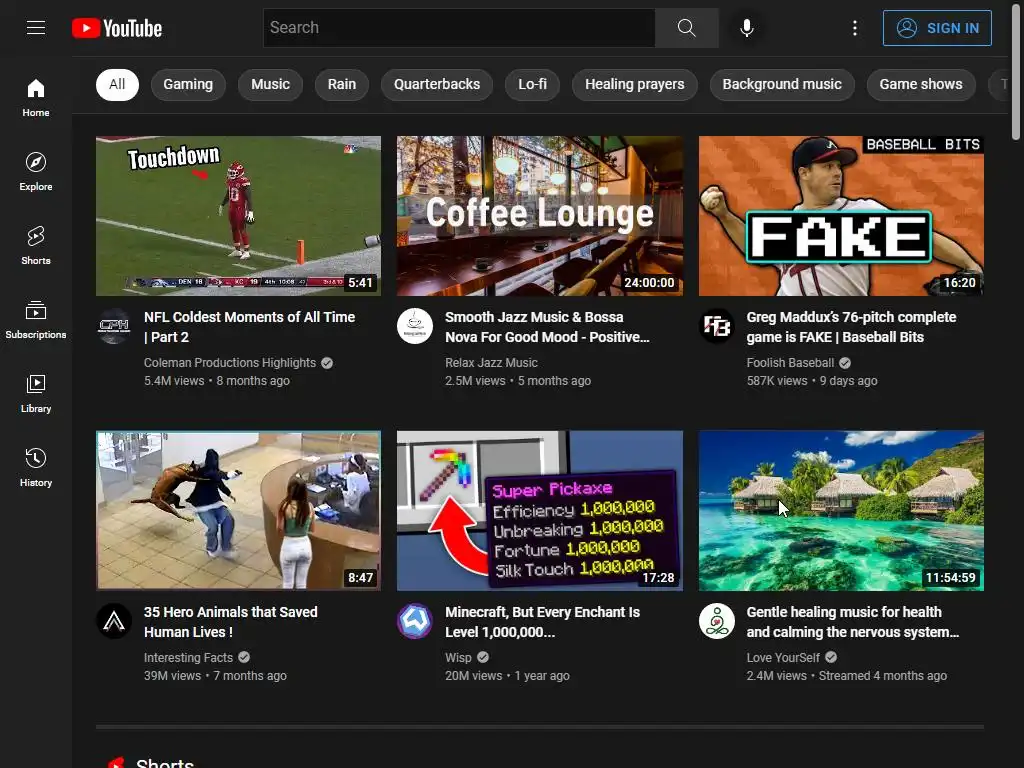
Task: Open title Greg Maddux's 76-pitch complete game
Action: [852, 327]
